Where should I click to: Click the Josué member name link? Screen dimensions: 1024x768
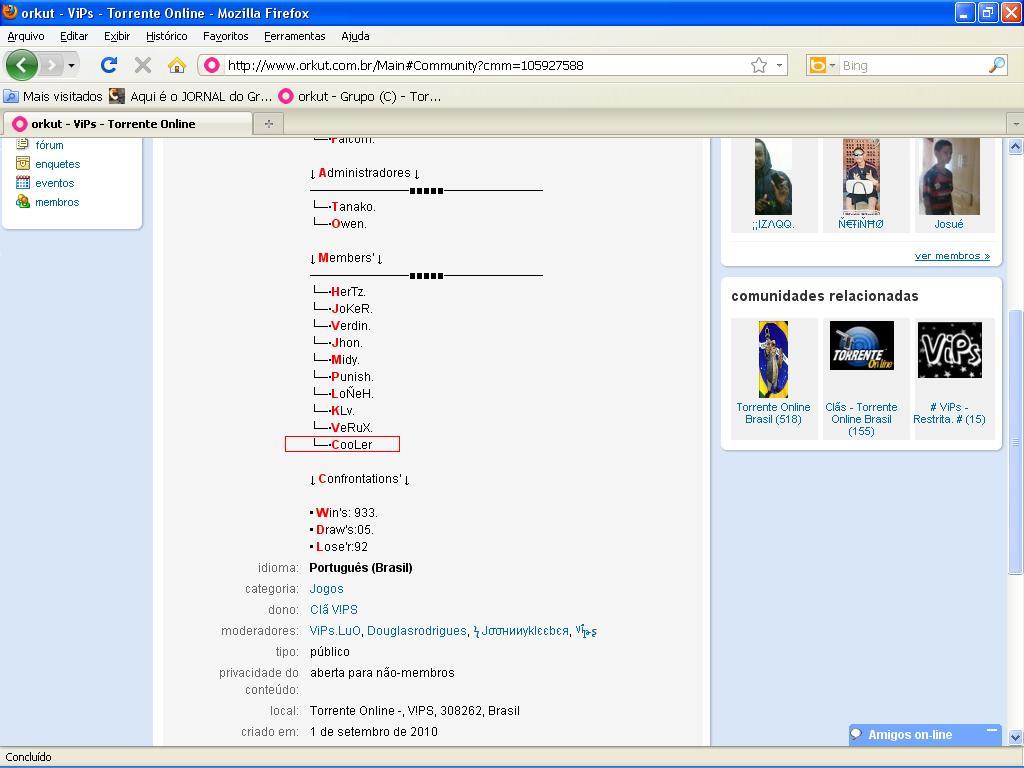coord(949,224)
